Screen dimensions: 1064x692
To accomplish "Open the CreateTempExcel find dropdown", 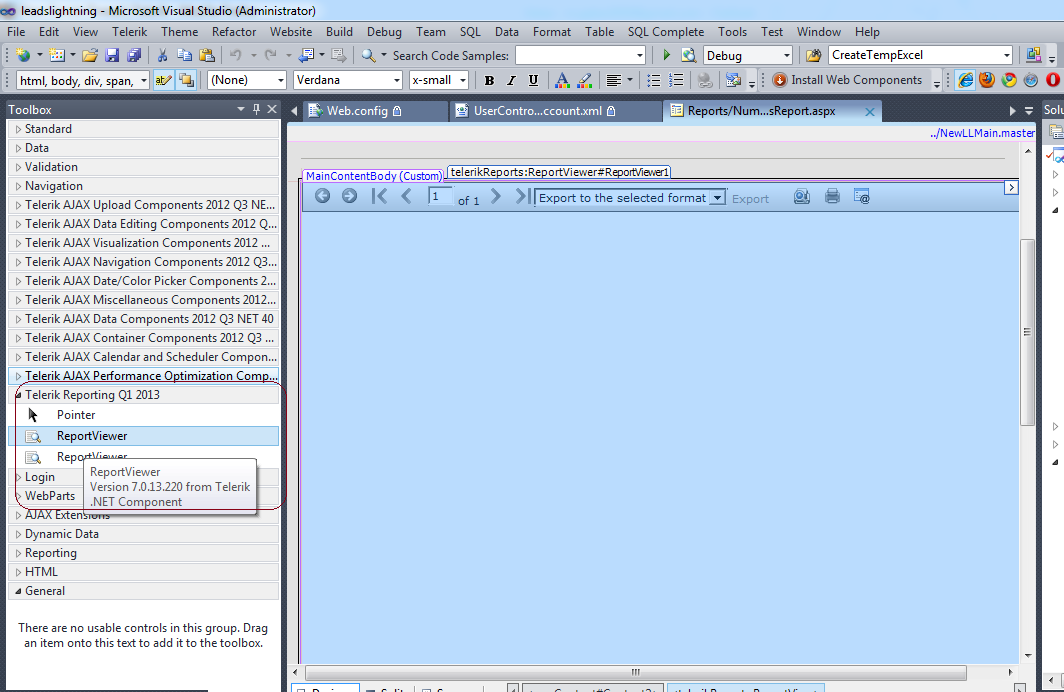I will pyautogui.click(x=1007, y=56).
